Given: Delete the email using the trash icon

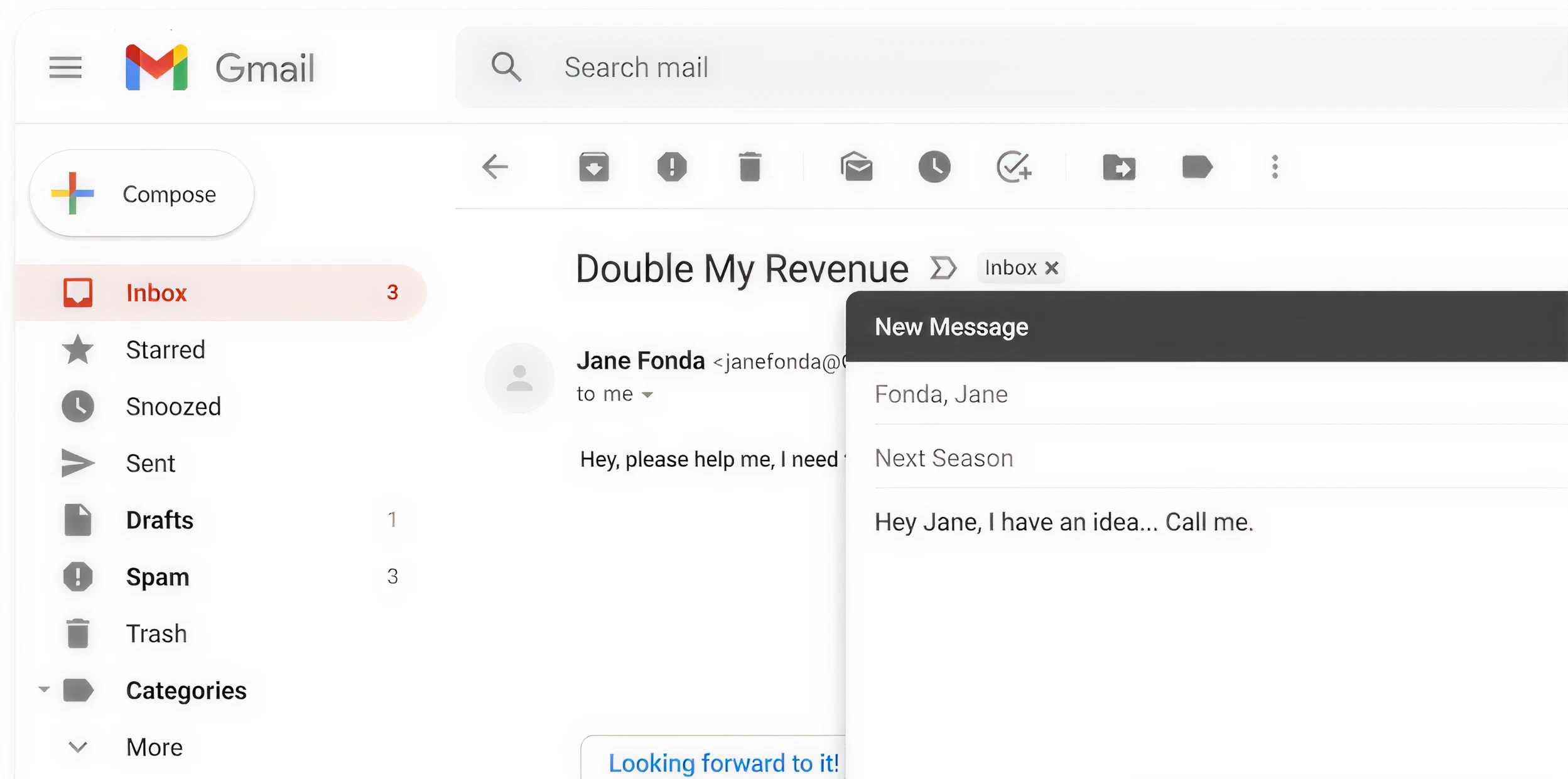Looking at the screenshot, I should 749,167.
